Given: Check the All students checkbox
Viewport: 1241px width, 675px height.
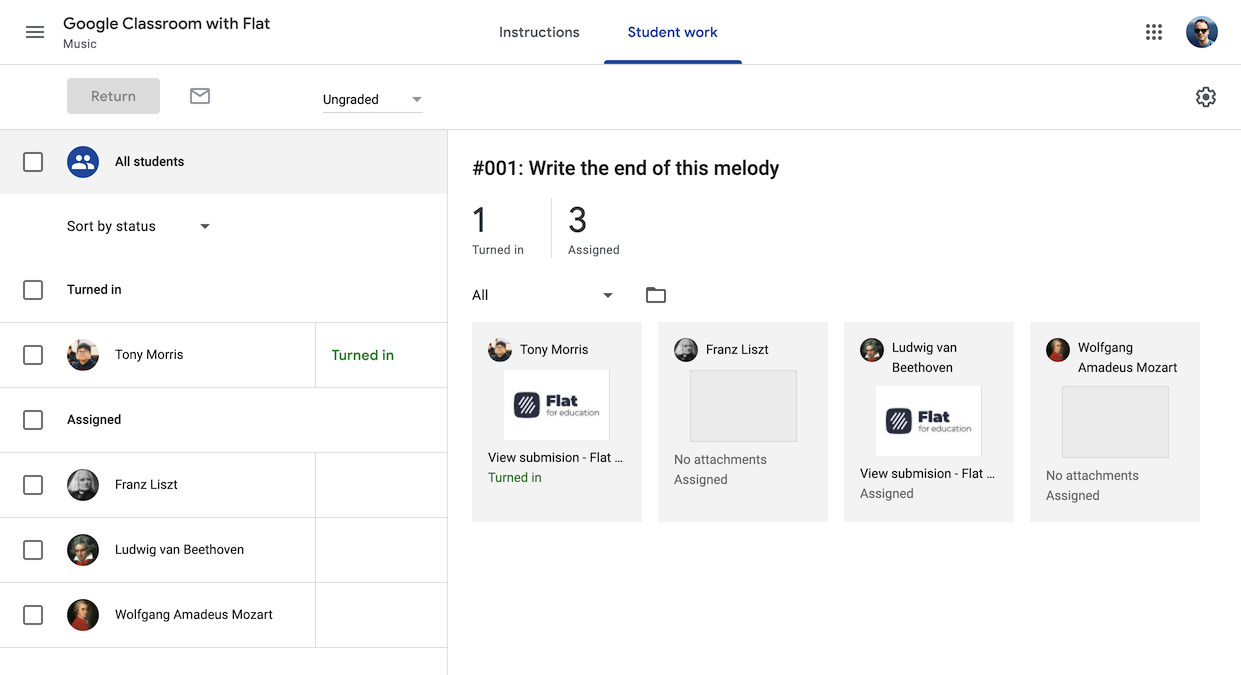Looking at the screenshot, I should (x=33, y=161).
